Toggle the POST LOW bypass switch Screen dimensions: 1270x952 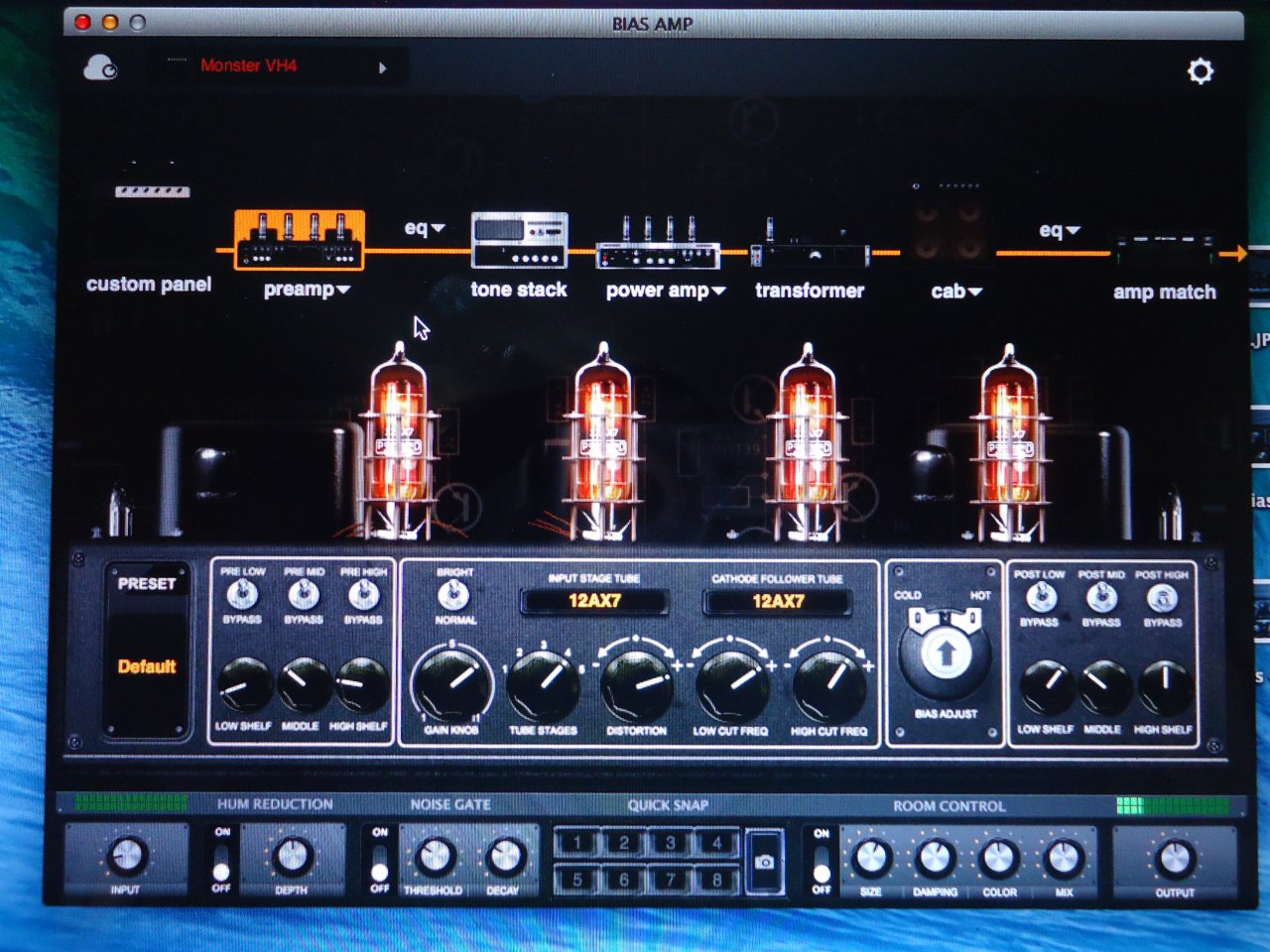click(x=1039, y=597)
